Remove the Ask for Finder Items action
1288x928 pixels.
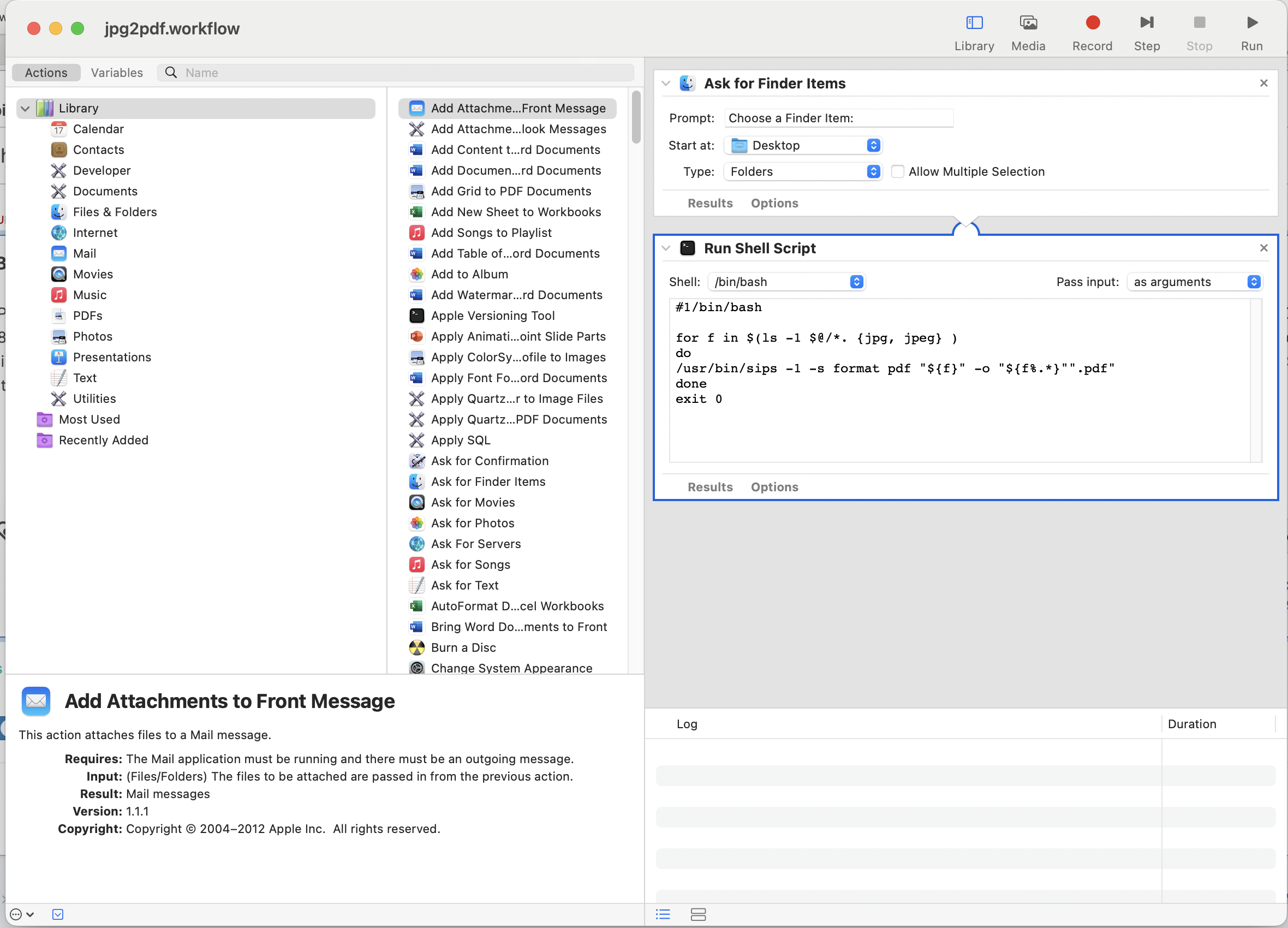tap(1263, 83)
